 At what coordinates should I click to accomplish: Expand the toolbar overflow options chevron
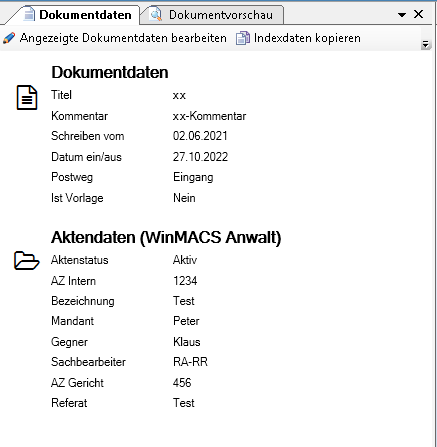(x=425, y=44)
